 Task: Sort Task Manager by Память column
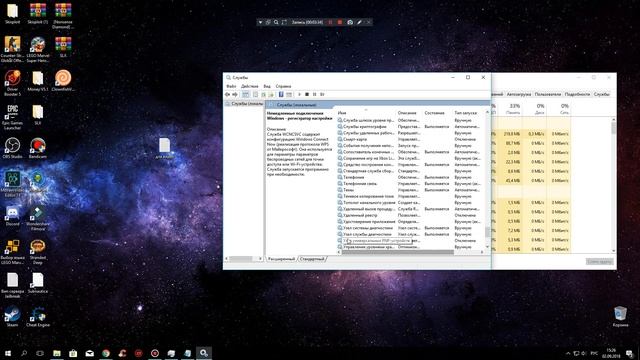pos(512,109)
